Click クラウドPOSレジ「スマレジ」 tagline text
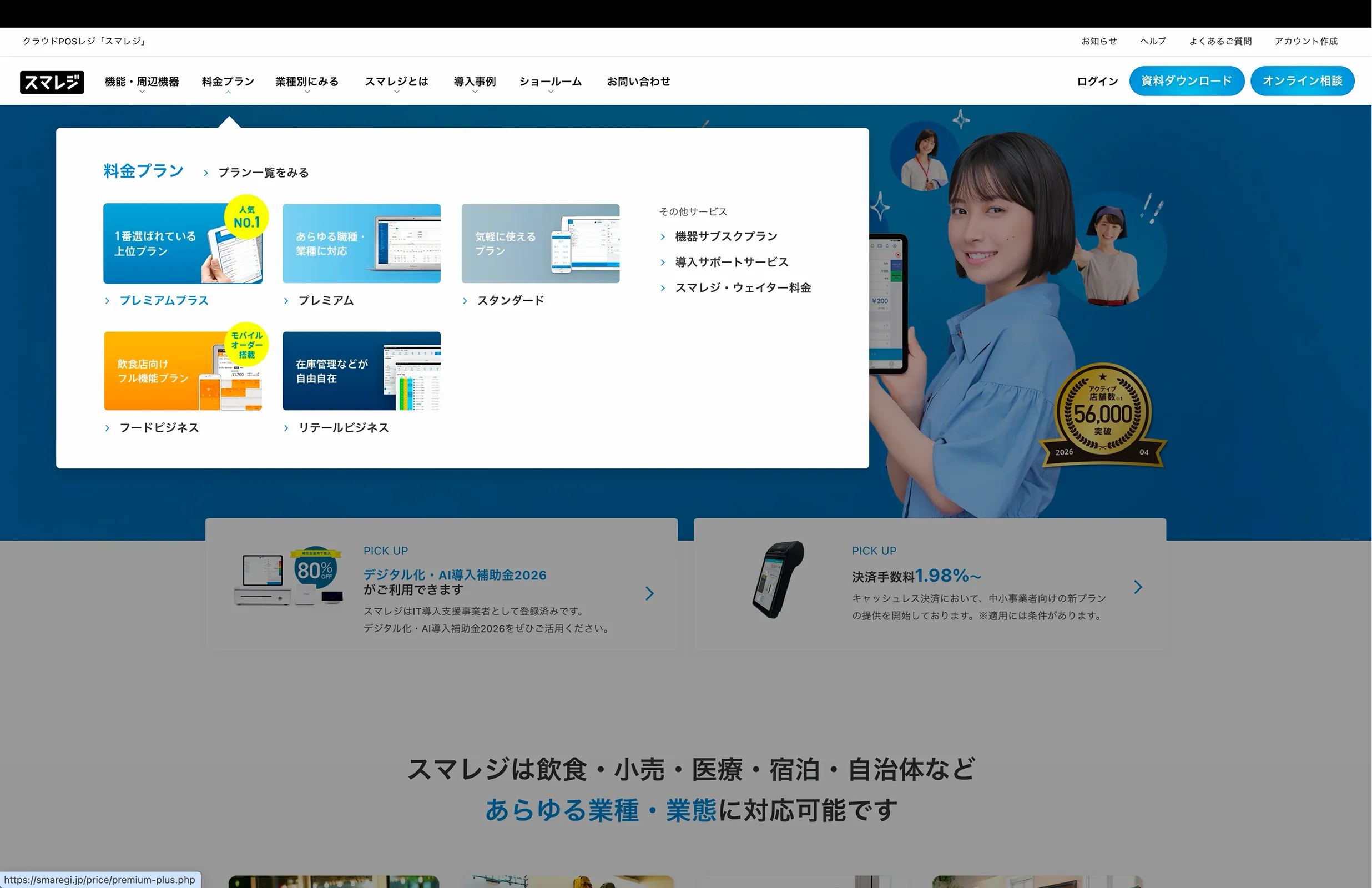The height and width of the screenshot is (888, 1372). pyautogui.click(x=84, y=42)
